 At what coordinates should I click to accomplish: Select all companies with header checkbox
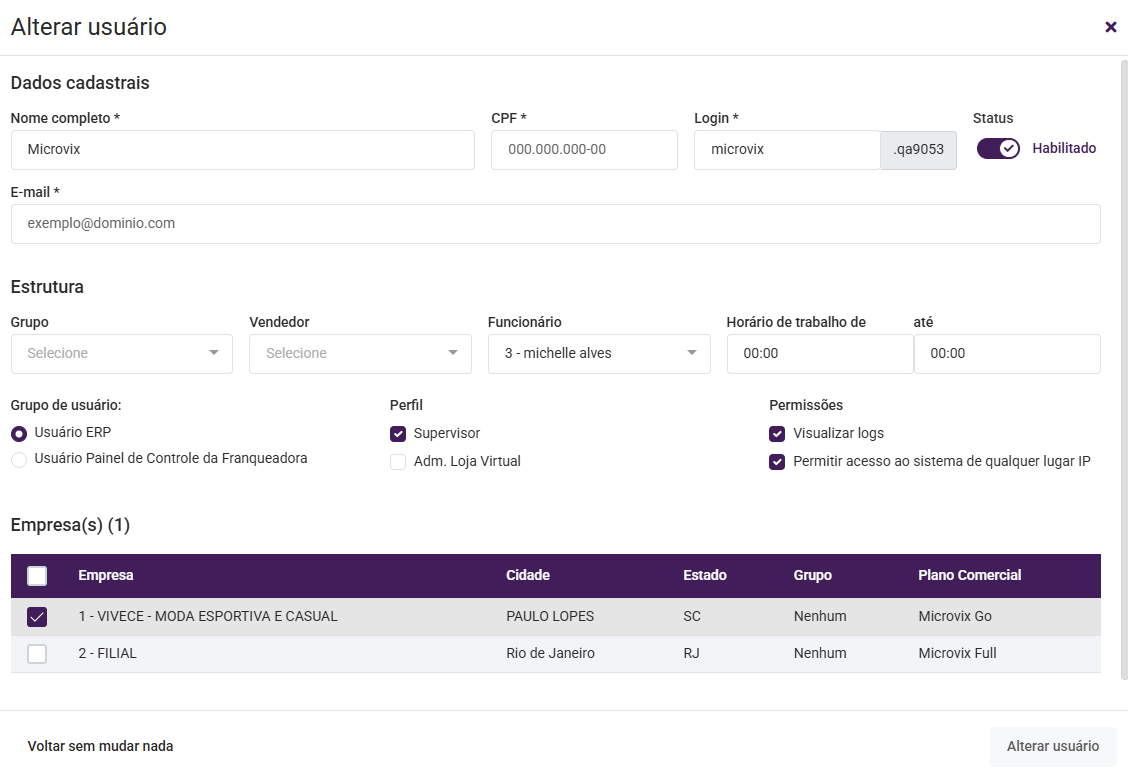[37, 576]
